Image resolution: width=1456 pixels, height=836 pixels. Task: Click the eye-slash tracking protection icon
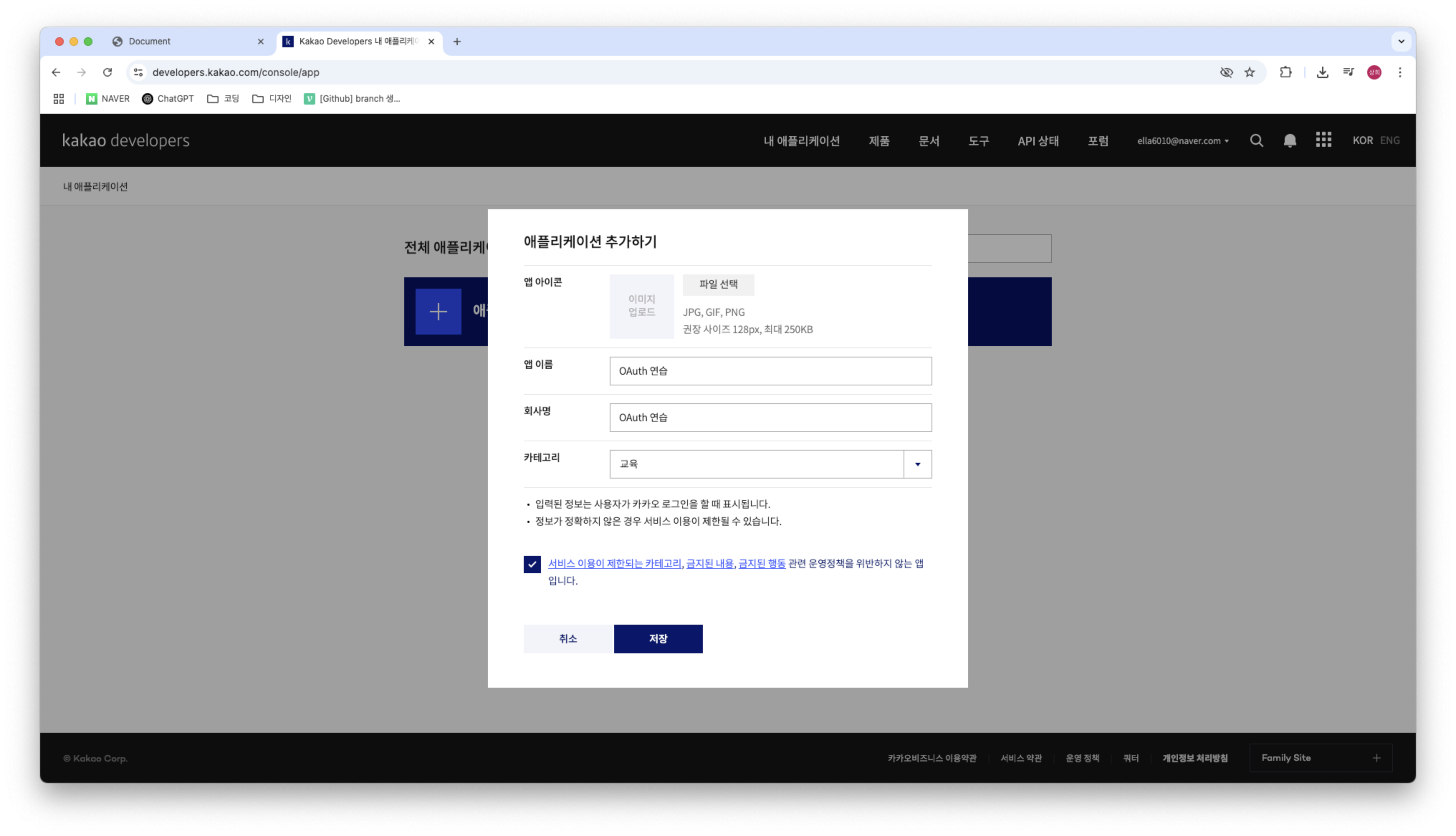[x=1226, y=72]
